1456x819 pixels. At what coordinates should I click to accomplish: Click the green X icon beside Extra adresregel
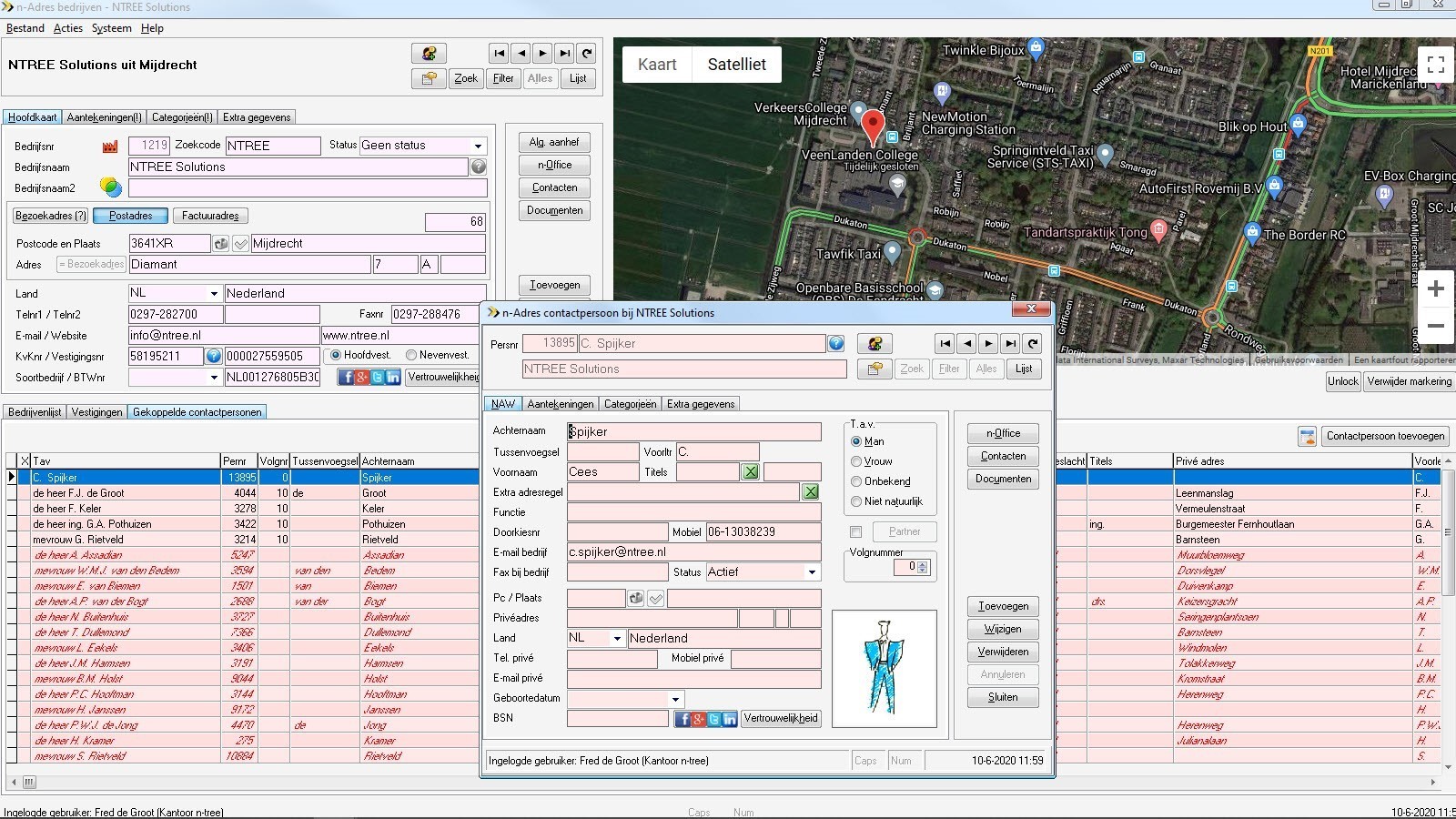[810, 491]
